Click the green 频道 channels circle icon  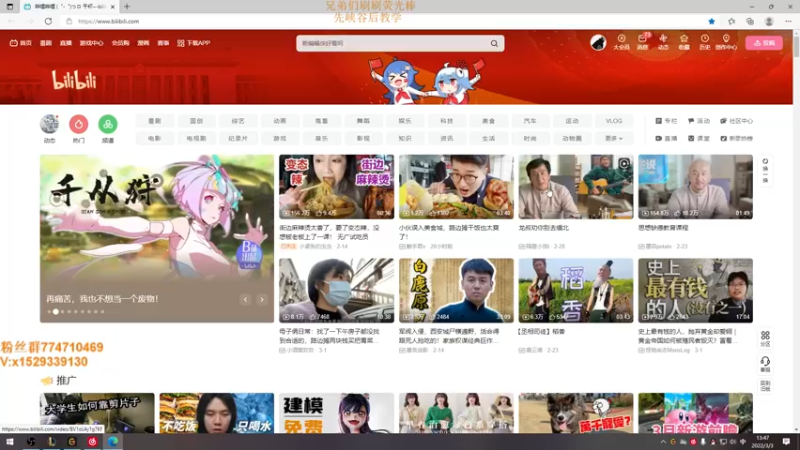108,124
